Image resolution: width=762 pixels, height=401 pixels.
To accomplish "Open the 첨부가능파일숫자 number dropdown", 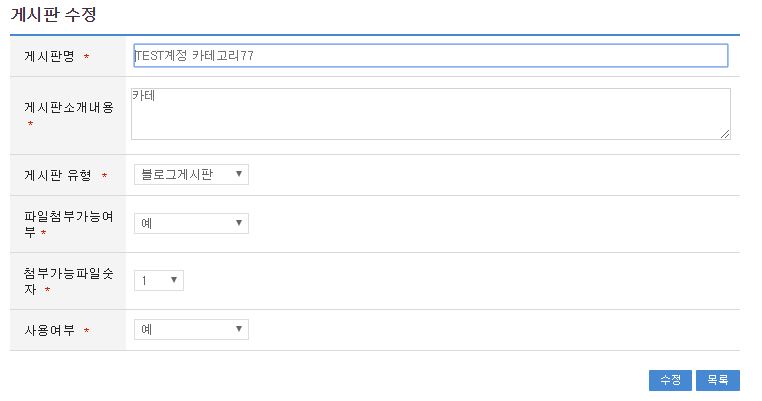I will pyautogui.click(x=159, y=281).
